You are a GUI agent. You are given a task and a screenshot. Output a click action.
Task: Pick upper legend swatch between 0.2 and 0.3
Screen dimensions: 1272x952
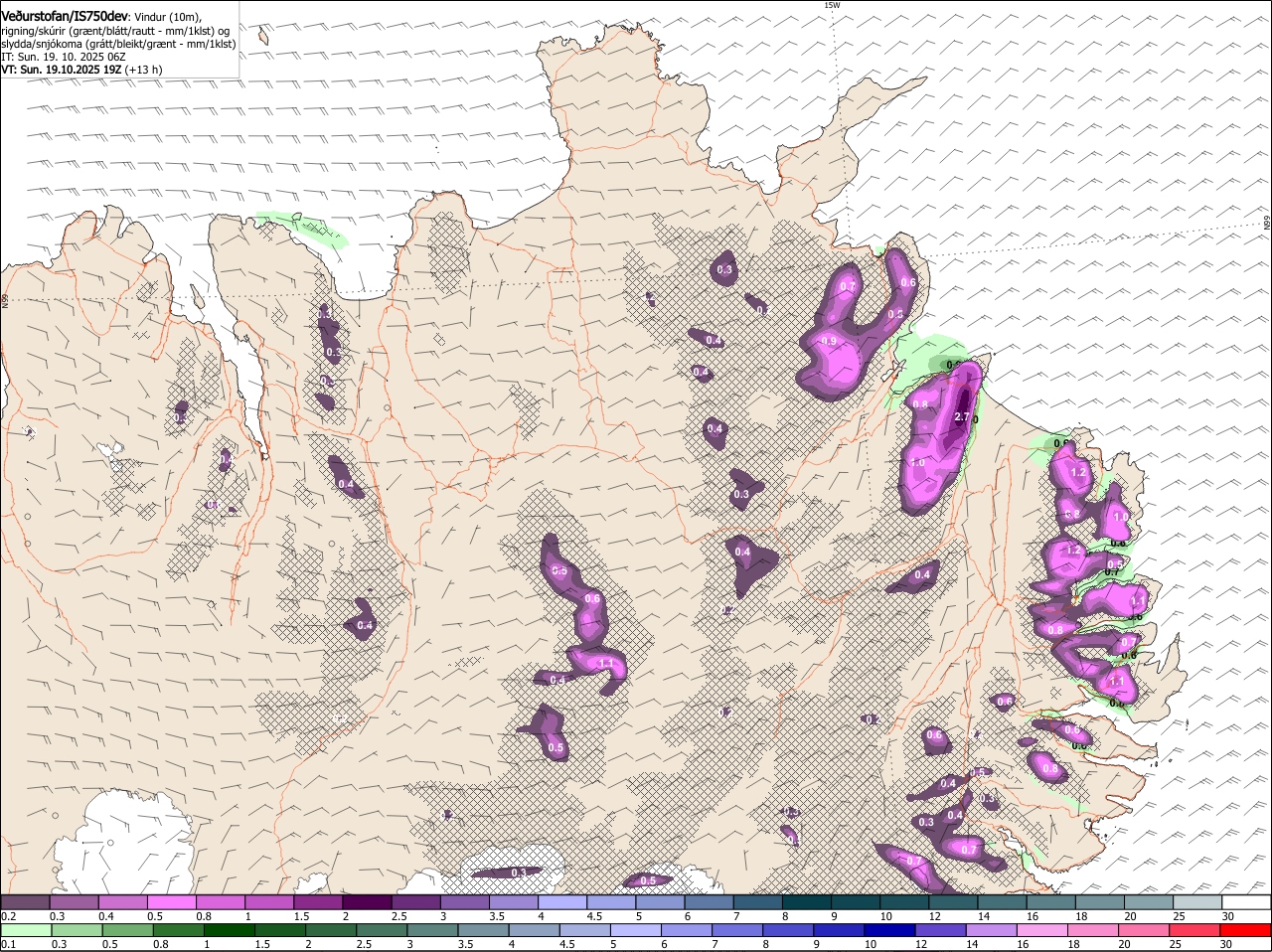click(x=25, y=902)
